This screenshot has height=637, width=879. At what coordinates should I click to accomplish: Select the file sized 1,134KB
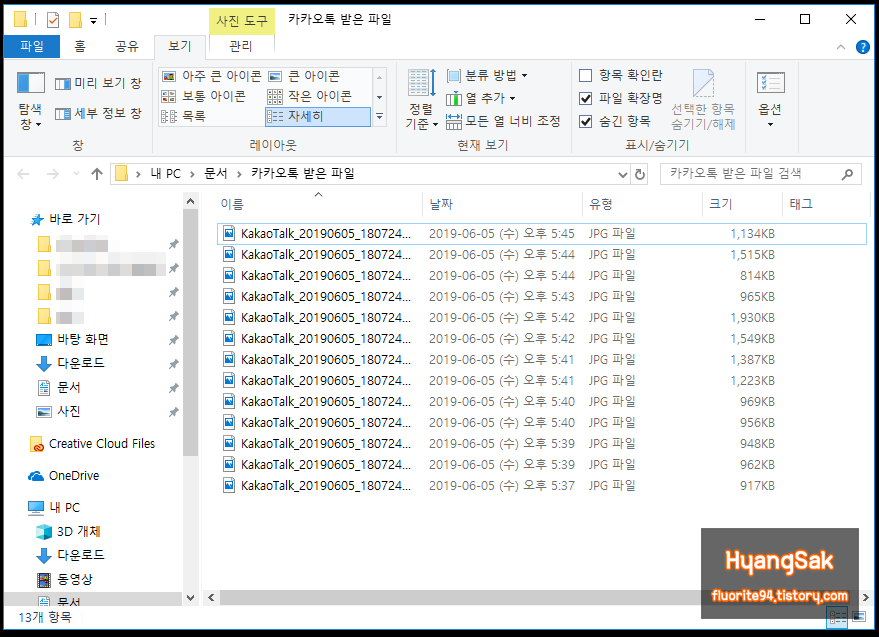pos(542,234)
